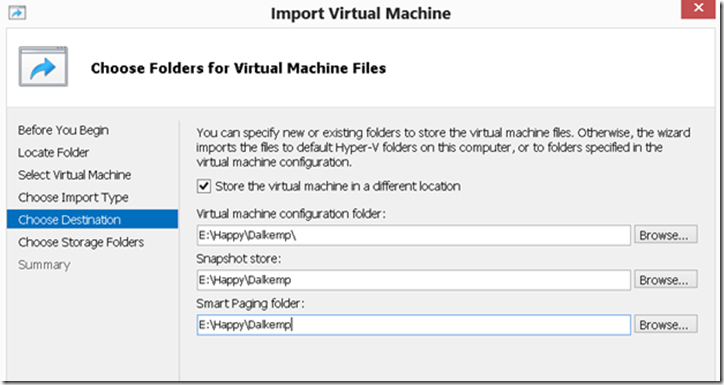Click inside the Smart Paging folder path field
Image resolution: width=724 pixels, height=385 pixels.
[x=413, y=325]
